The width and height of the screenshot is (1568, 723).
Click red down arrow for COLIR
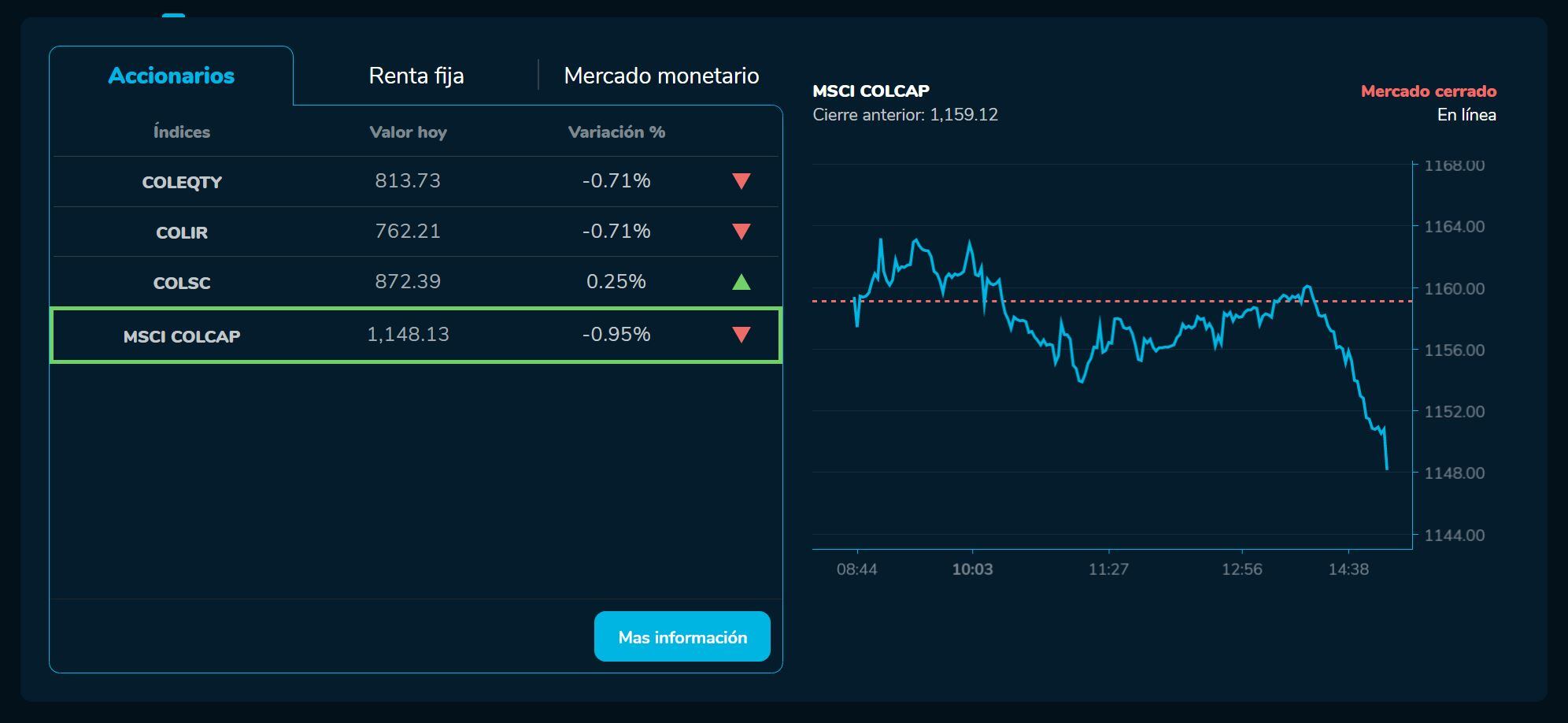point(741,232)
